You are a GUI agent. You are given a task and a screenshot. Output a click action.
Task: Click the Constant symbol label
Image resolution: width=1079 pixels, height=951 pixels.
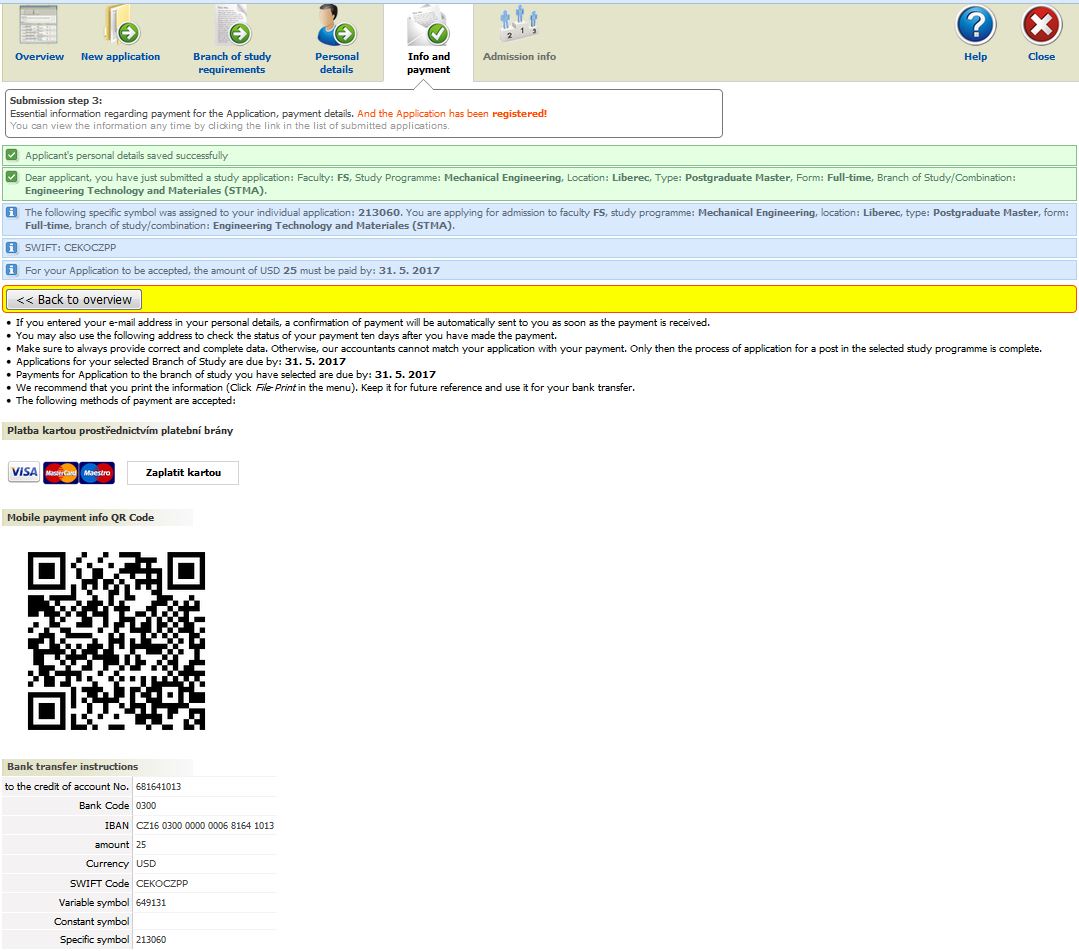[92, 921]
